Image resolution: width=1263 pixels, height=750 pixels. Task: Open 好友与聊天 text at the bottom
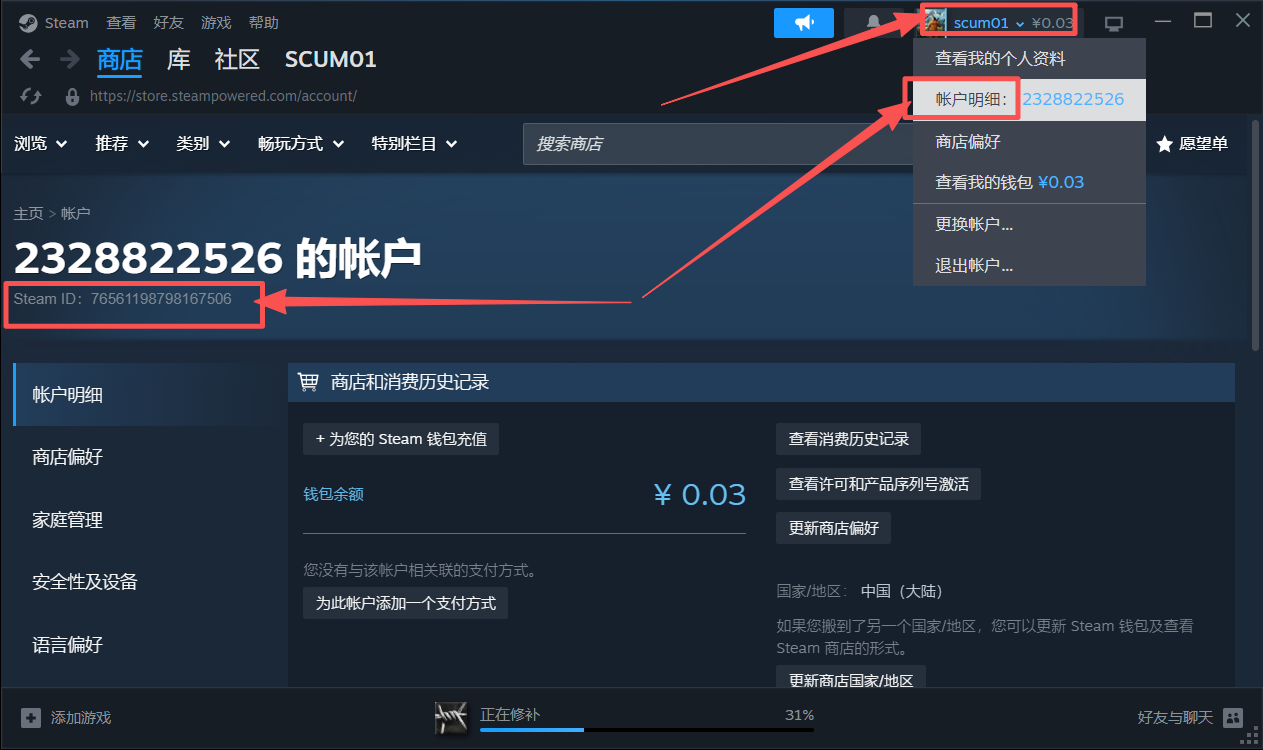click(x=1175, y=718)
